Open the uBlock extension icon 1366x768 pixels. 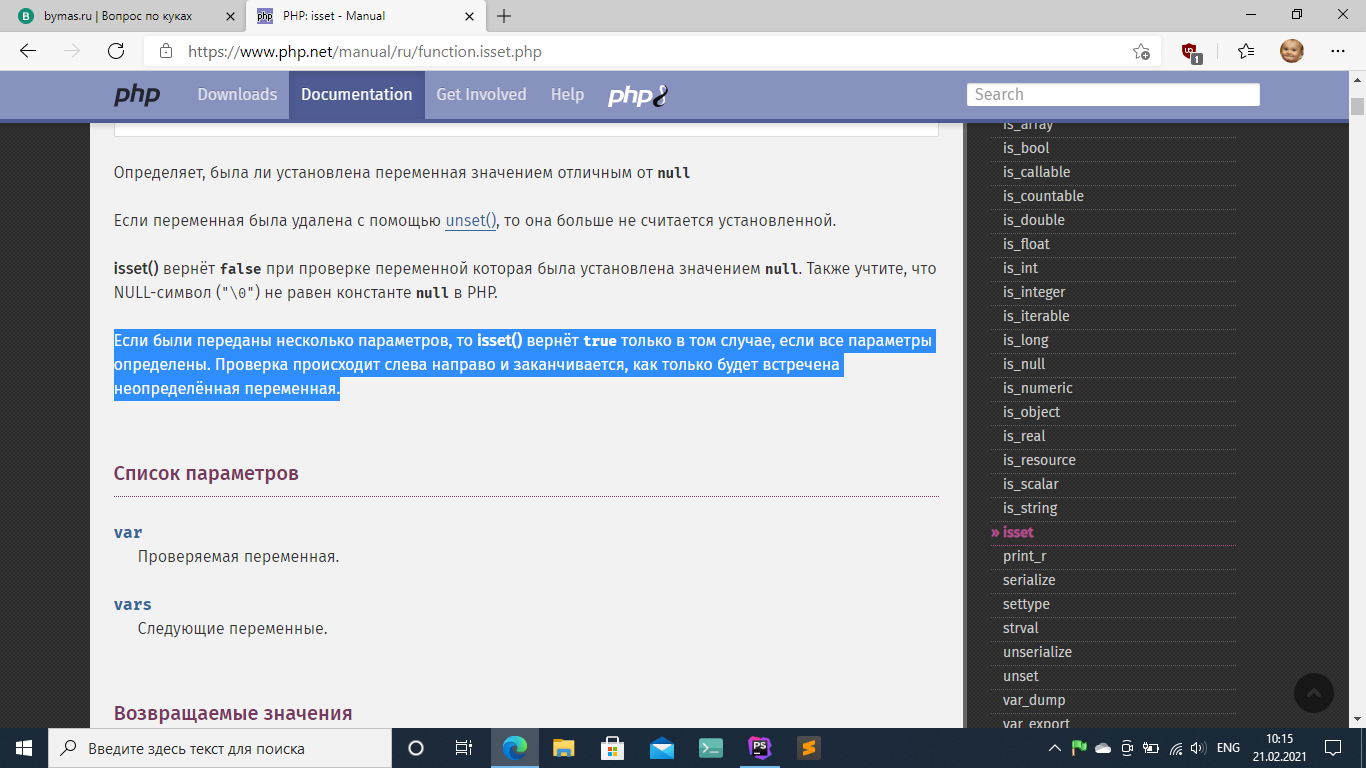[x=1190, y=51]
